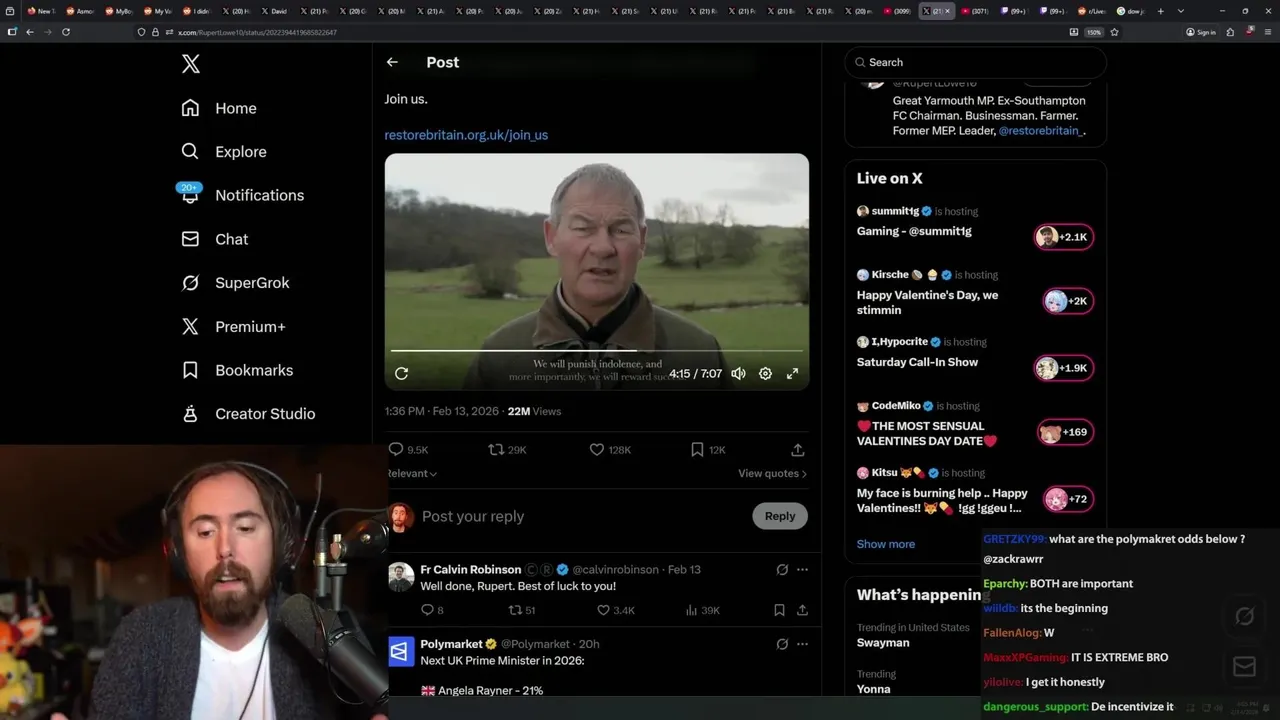The width and height of the screenshot is (1280, 720).
Task: Enter fullscreen on the video
Action: [x=792, y=373]
